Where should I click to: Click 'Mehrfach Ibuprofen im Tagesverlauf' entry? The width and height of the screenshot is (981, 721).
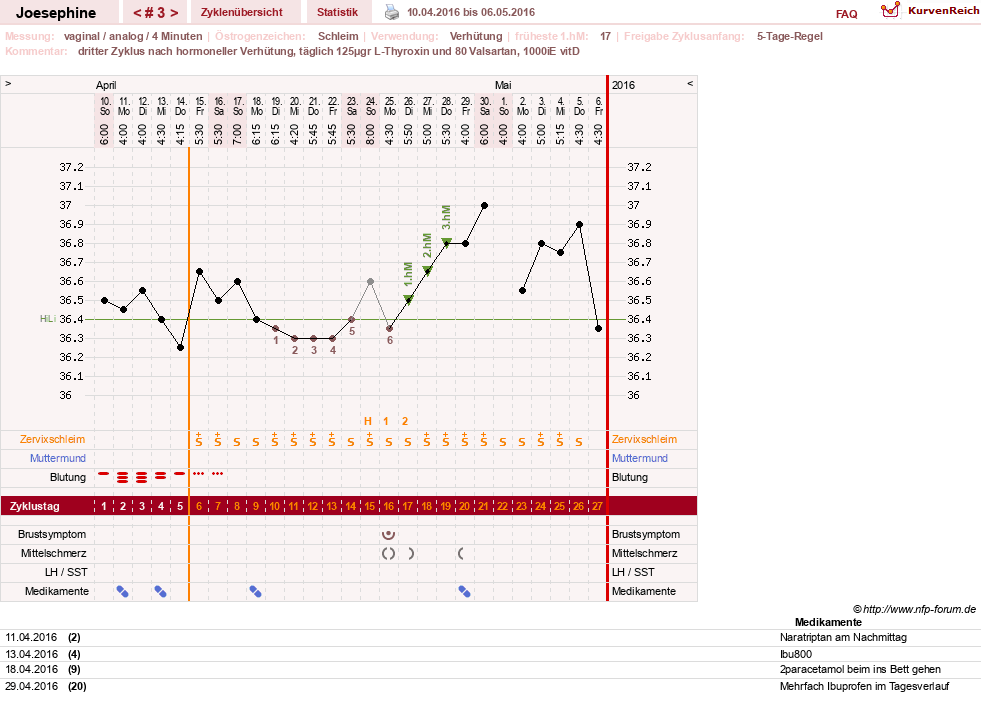864,687
